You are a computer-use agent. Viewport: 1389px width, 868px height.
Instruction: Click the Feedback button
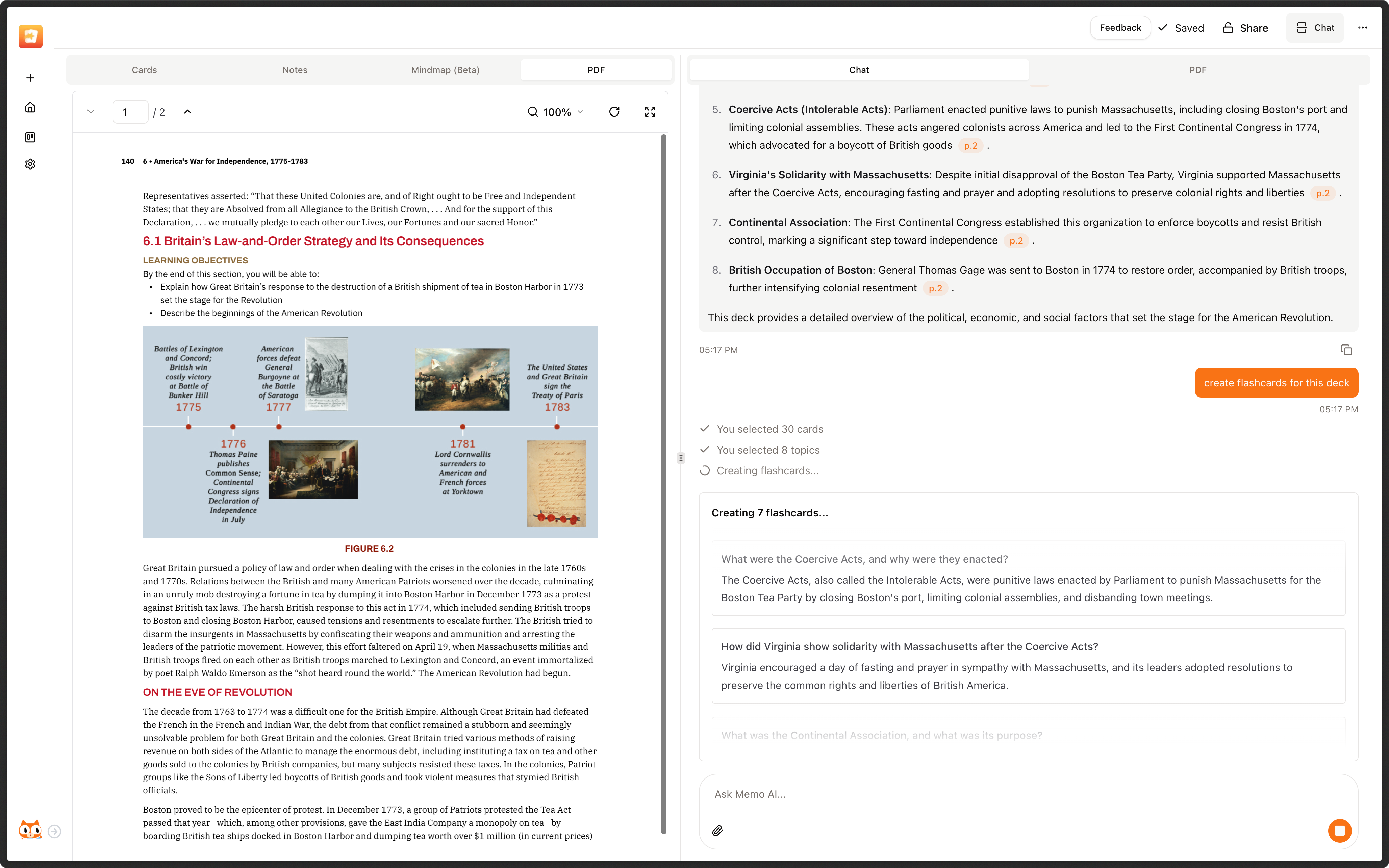1120,28
